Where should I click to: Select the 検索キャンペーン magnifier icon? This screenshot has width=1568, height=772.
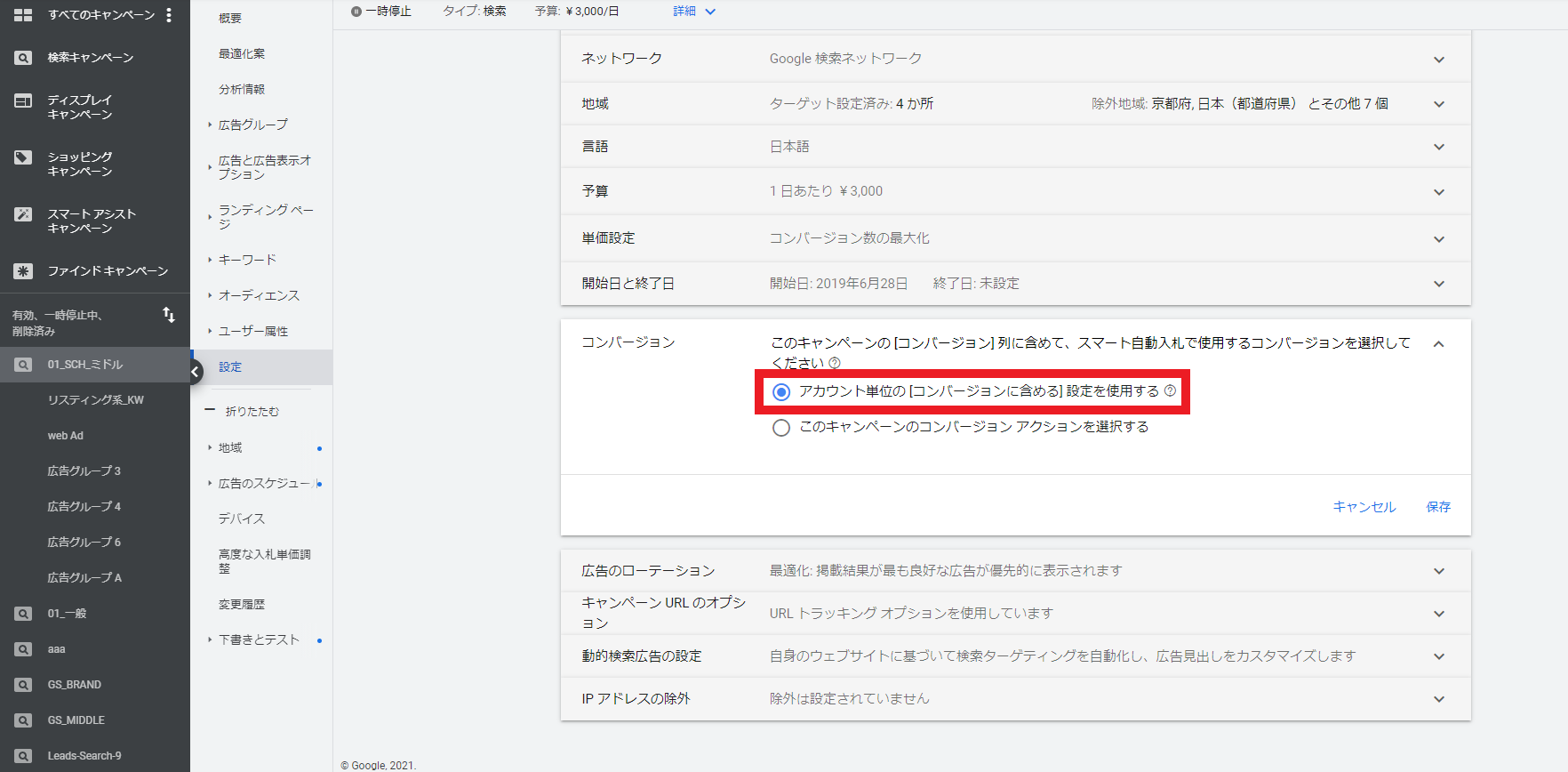(23, 58)
